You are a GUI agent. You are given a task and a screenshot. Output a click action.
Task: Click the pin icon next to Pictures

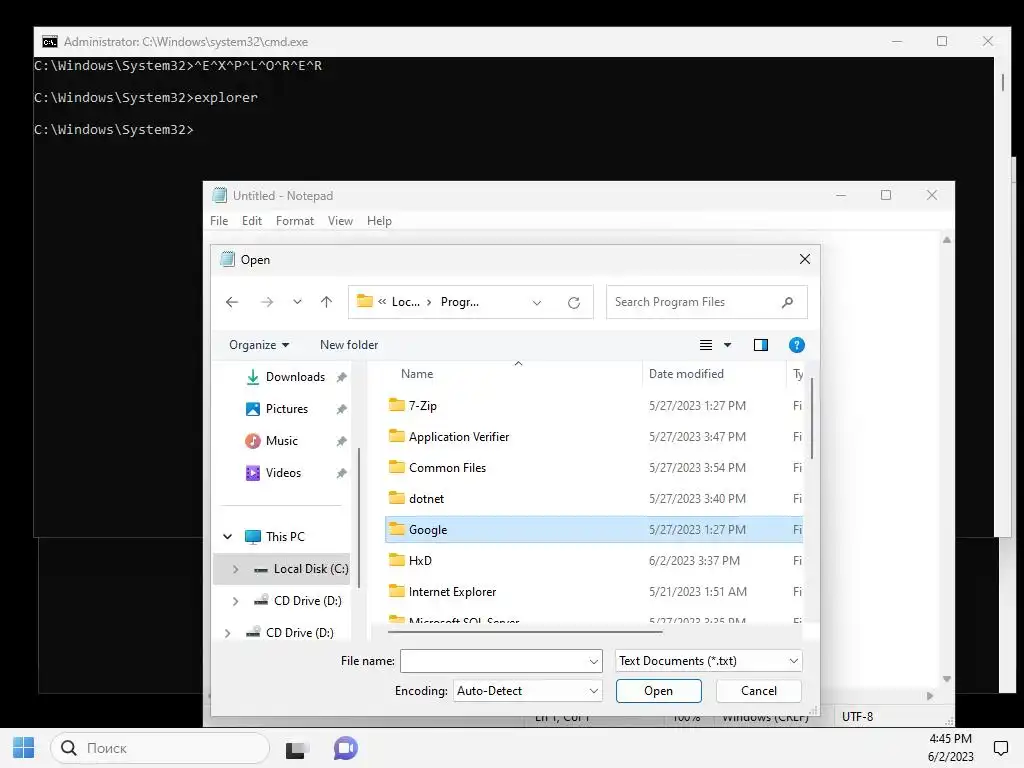[x=341, y=409]
